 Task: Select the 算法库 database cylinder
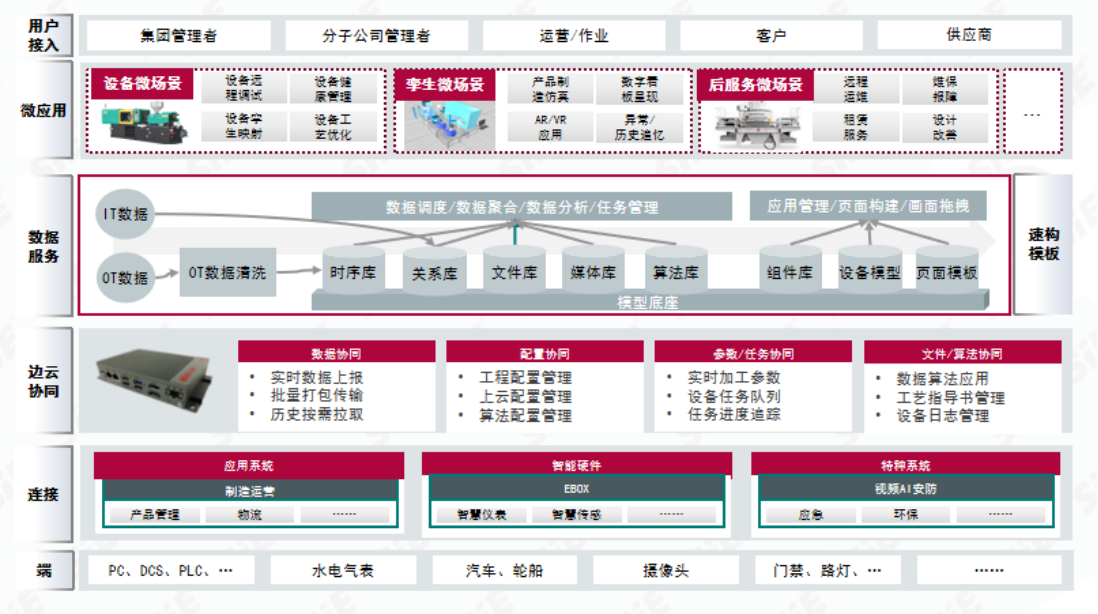click(x=676, y=270)
